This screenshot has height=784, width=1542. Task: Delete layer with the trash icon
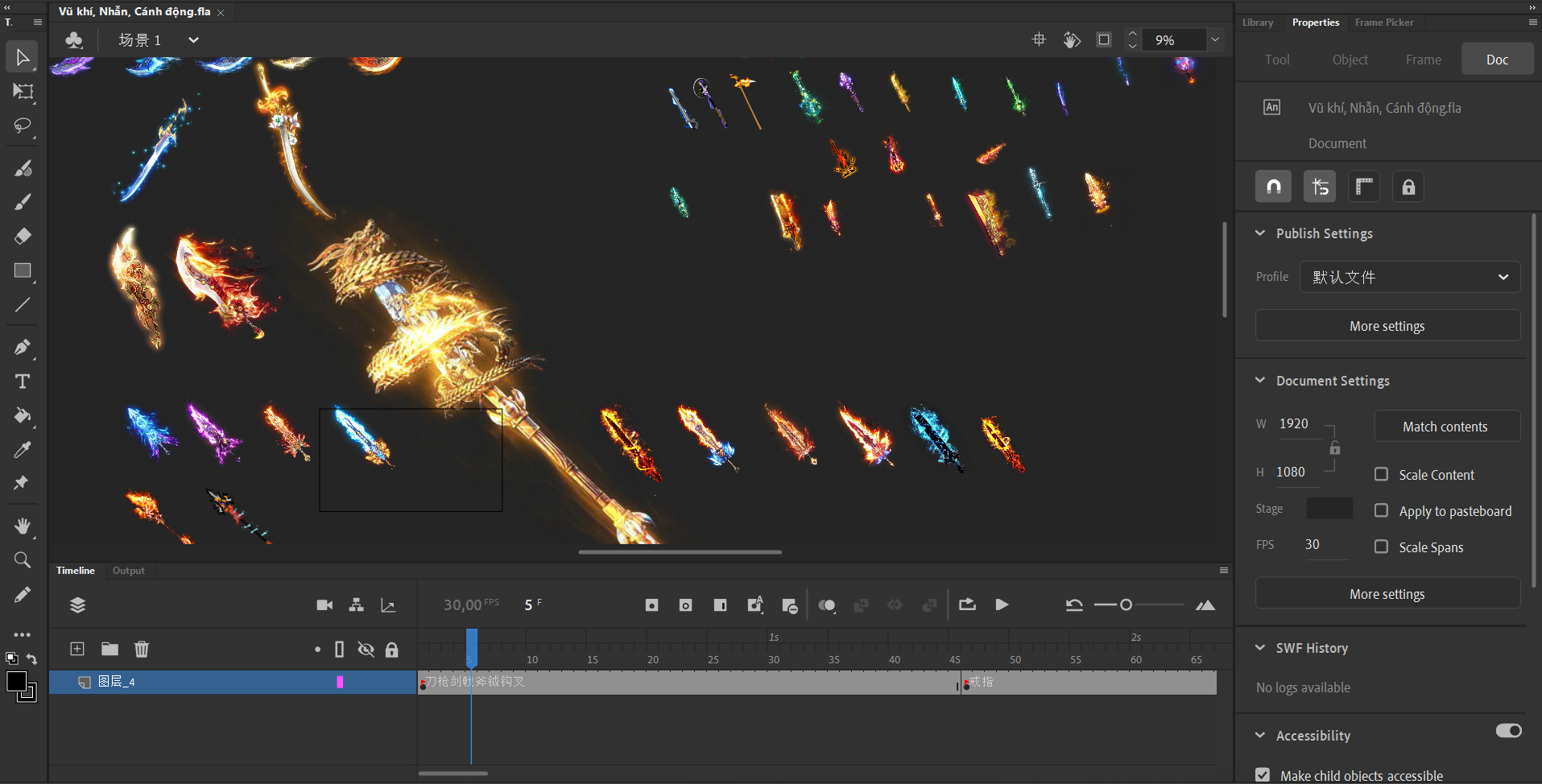[142, 649]
